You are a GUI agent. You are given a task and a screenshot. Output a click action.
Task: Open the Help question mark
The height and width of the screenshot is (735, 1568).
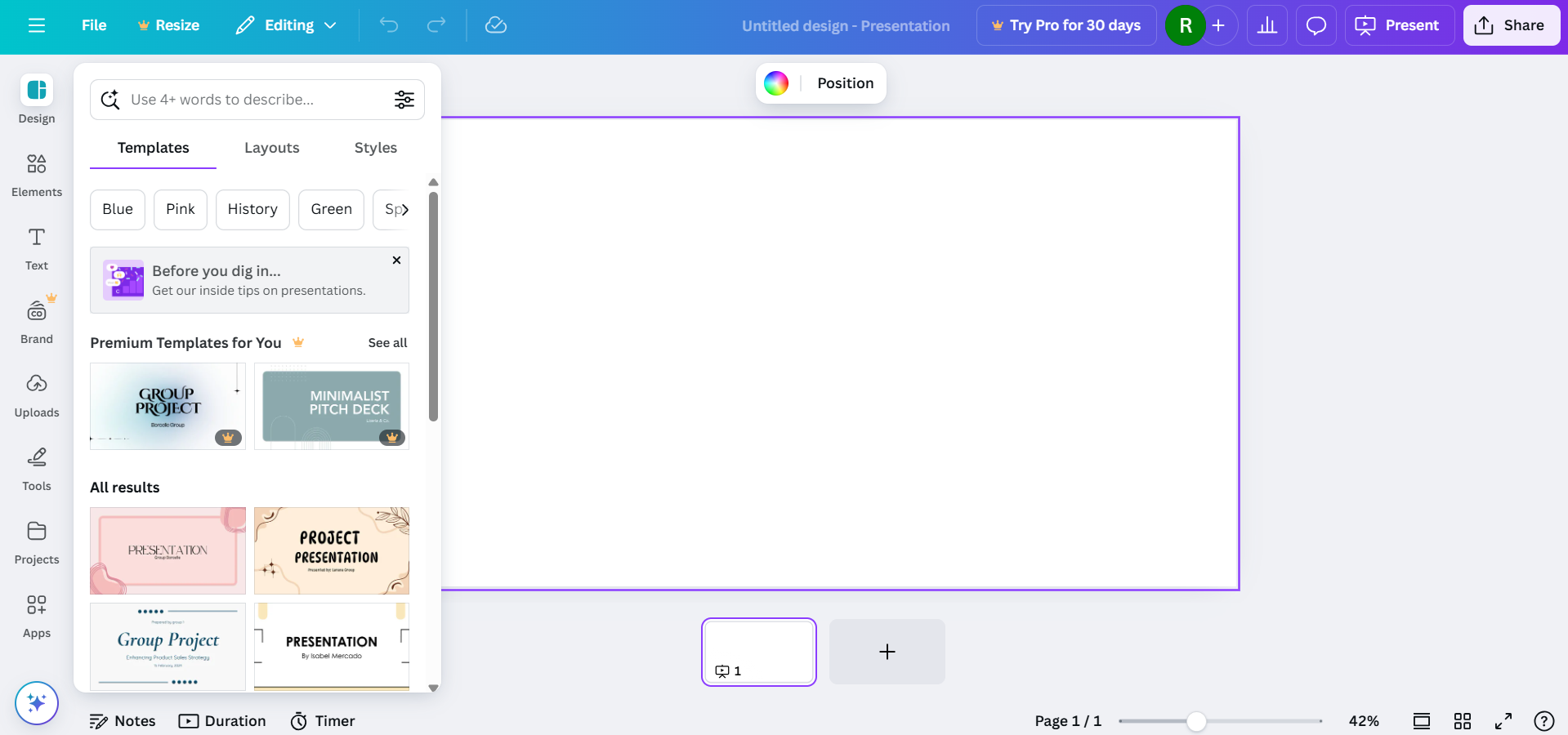(x=1544, y=721)
